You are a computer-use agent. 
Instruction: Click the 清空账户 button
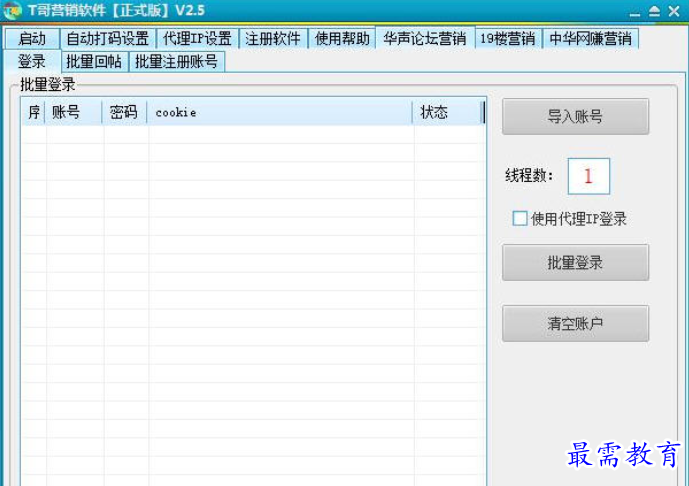click(x=575, y=324)
